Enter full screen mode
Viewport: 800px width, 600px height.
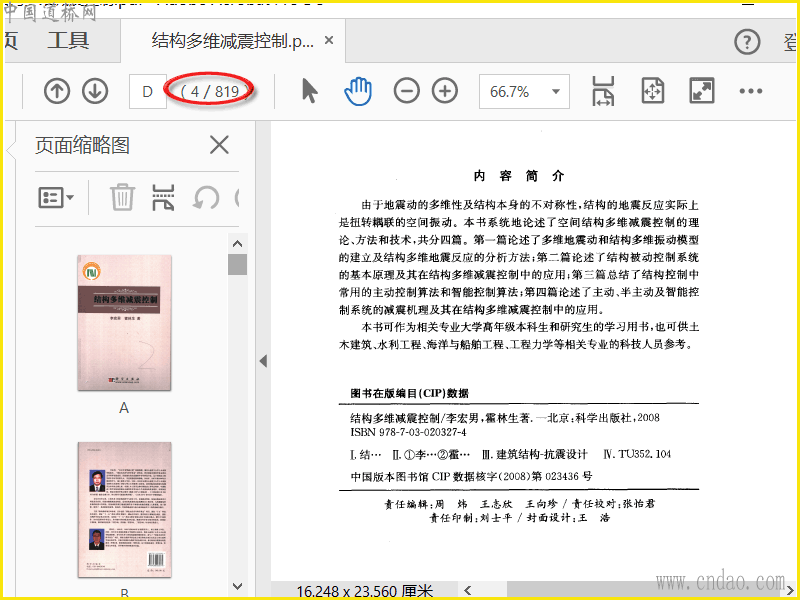pyautogui.click(x=702, y=91)
